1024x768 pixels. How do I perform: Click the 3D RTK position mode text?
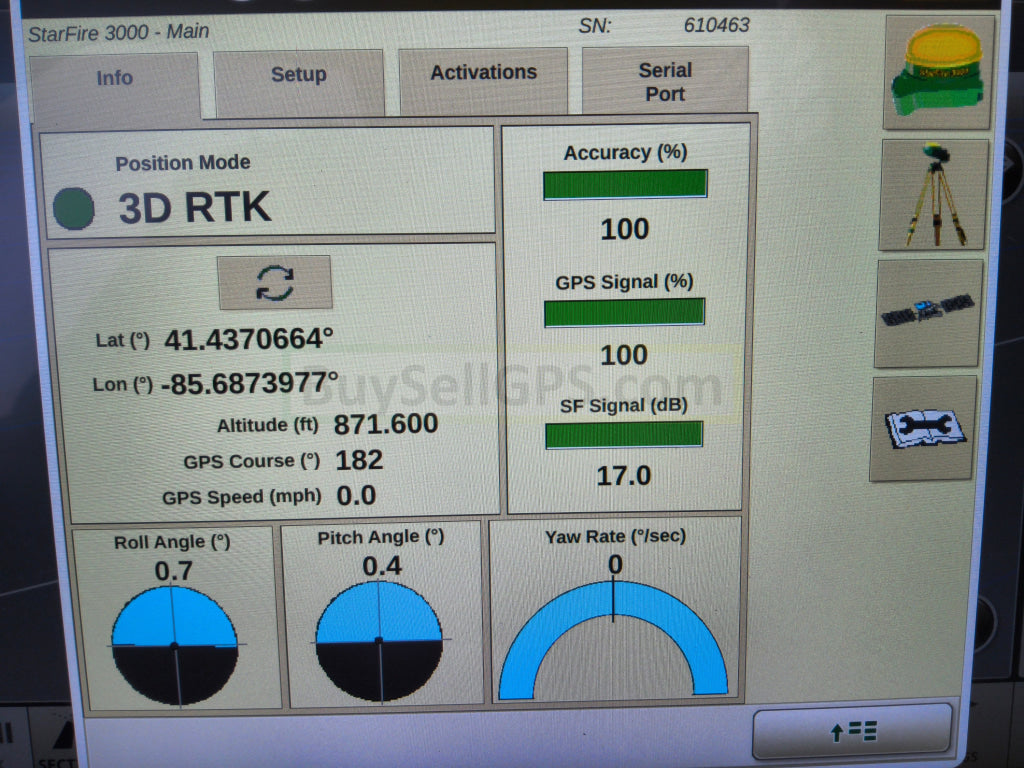[x=195, y=208]
